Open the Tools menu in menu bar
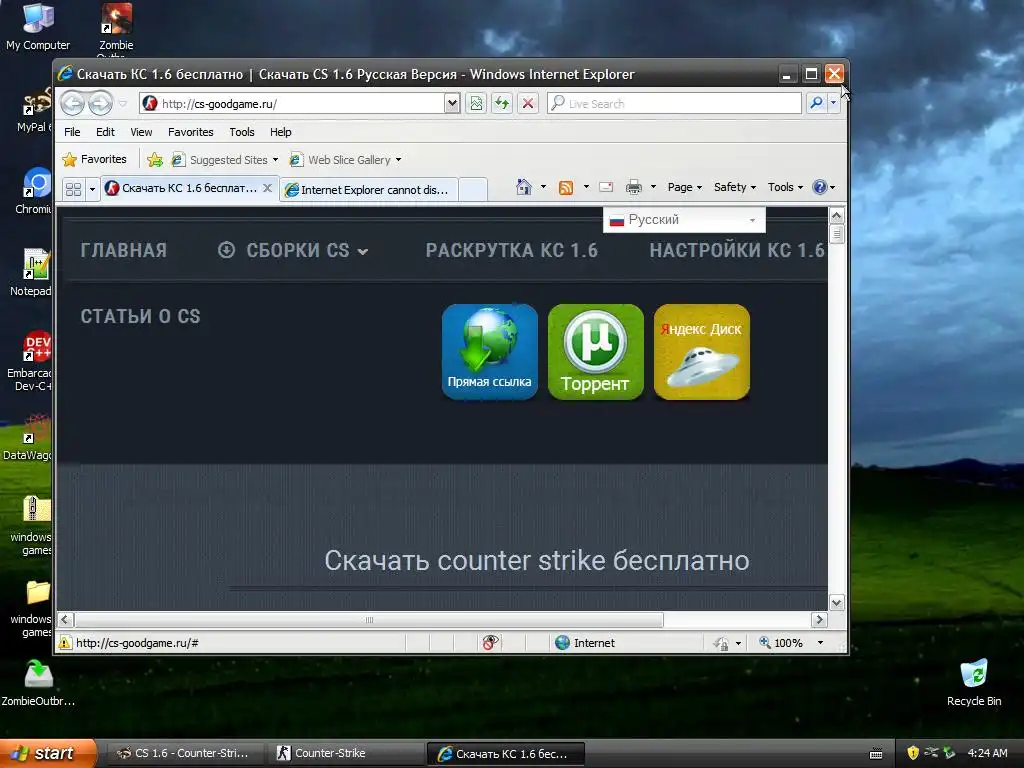 pos(242,132)
